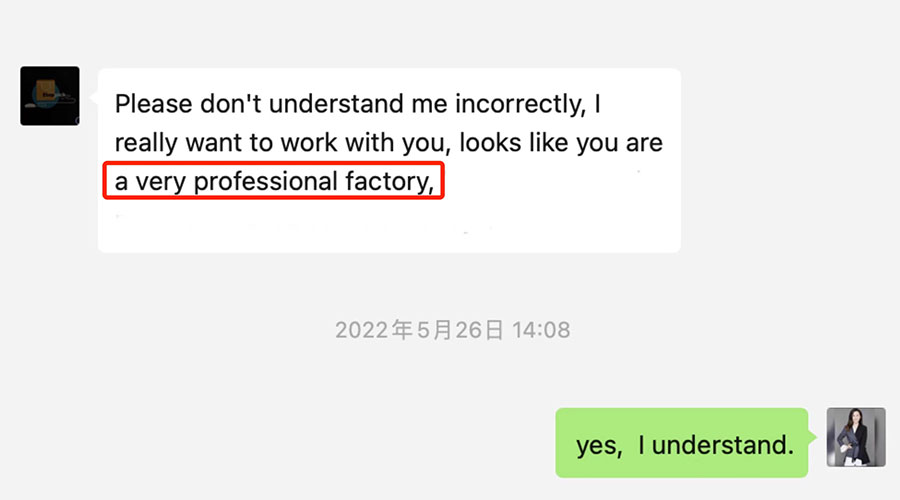The image size is (900, 500).
Task: Click the word "Please" in the message
Action: tap(150, 104)
